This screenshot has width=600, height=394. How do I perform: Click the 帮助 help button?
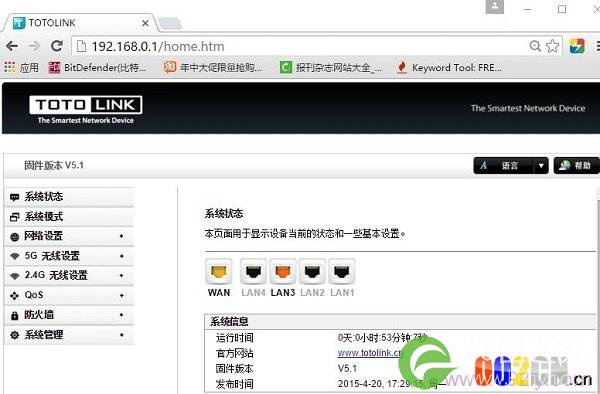click(576, 166)
